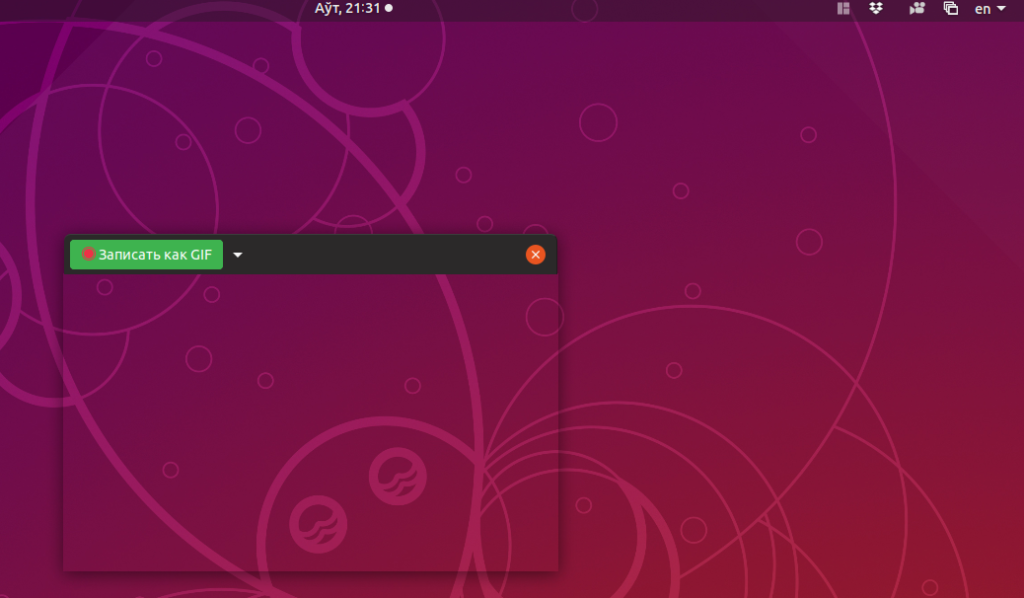This screenshot has width=1024, height=598.
Task: Open the clock Аўт, 21:31 in top bar
Action: [353, 8]
